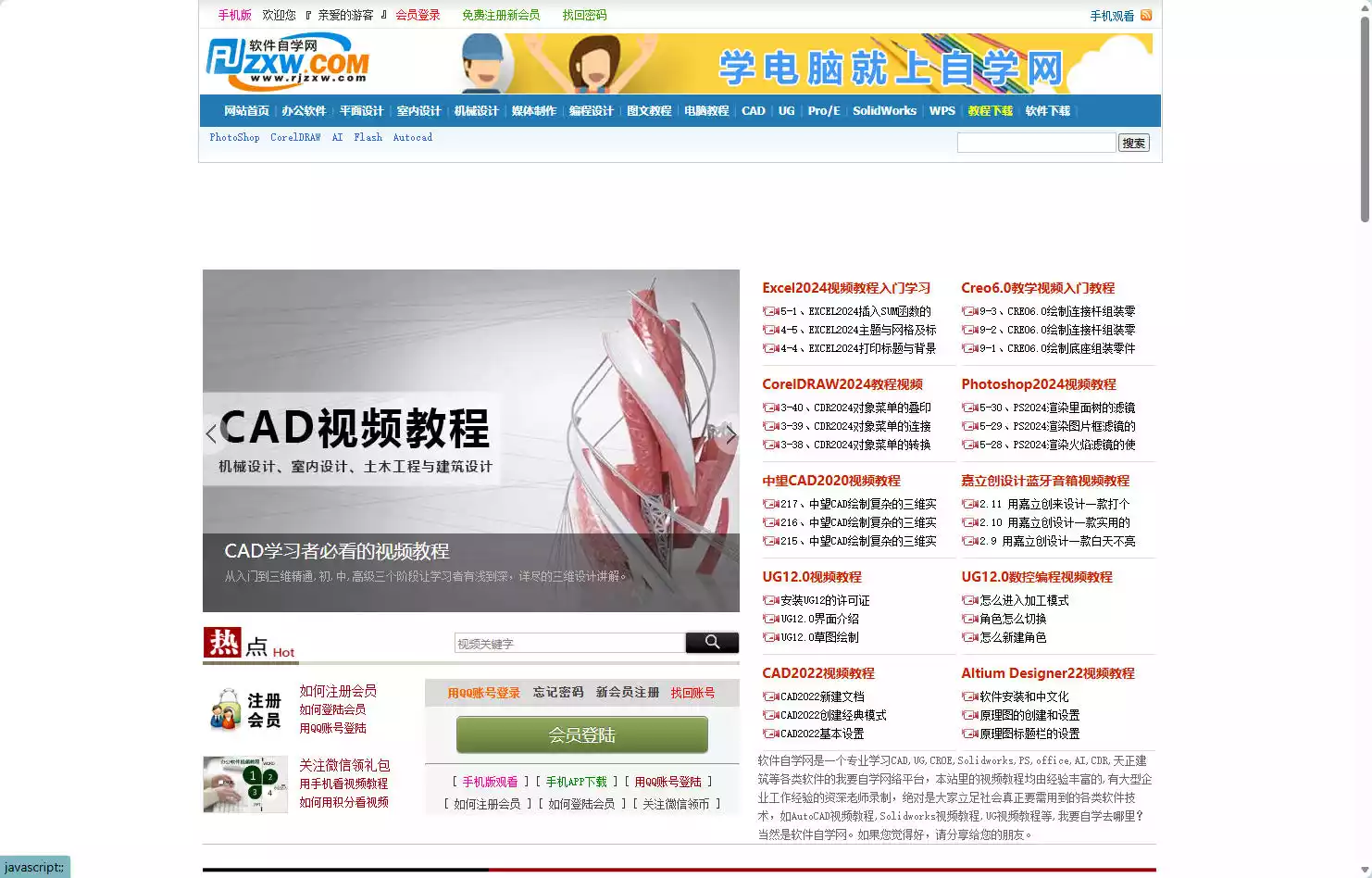Focus the top site search field

1036,143
